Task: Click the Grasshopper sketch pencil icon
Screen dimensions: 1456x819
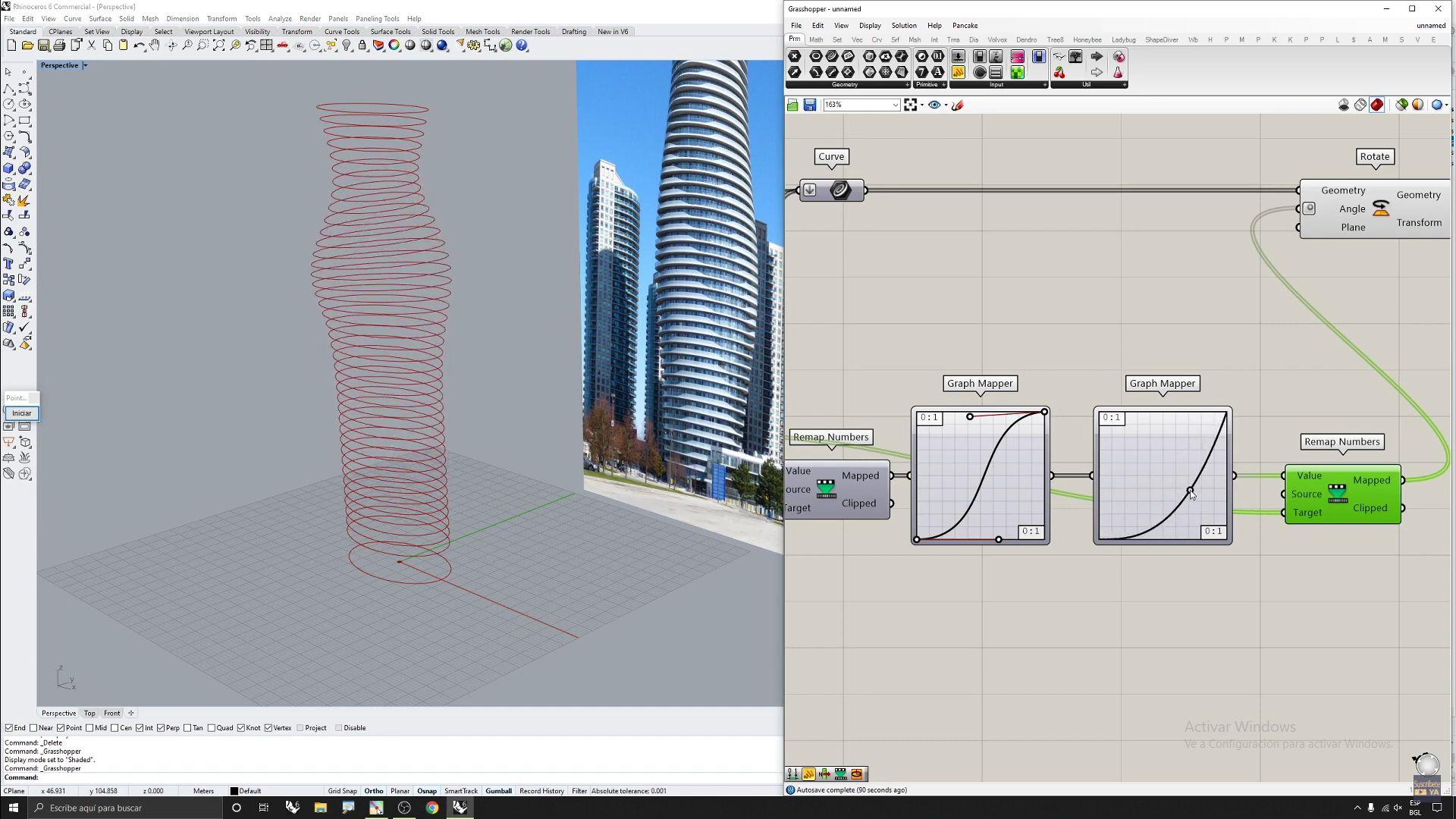Action: coord(958,105)
